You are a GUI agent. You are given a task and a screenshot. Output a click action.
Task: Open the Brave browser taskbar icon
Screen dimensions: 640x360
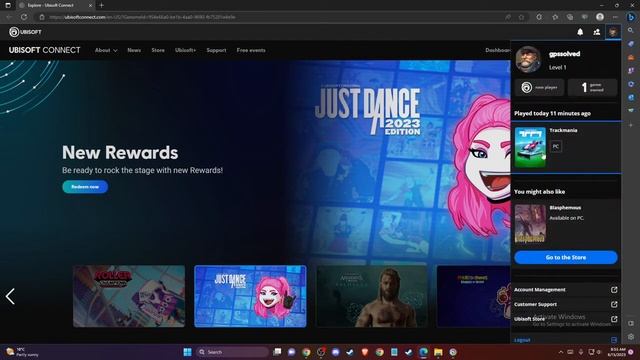(364, 352)
